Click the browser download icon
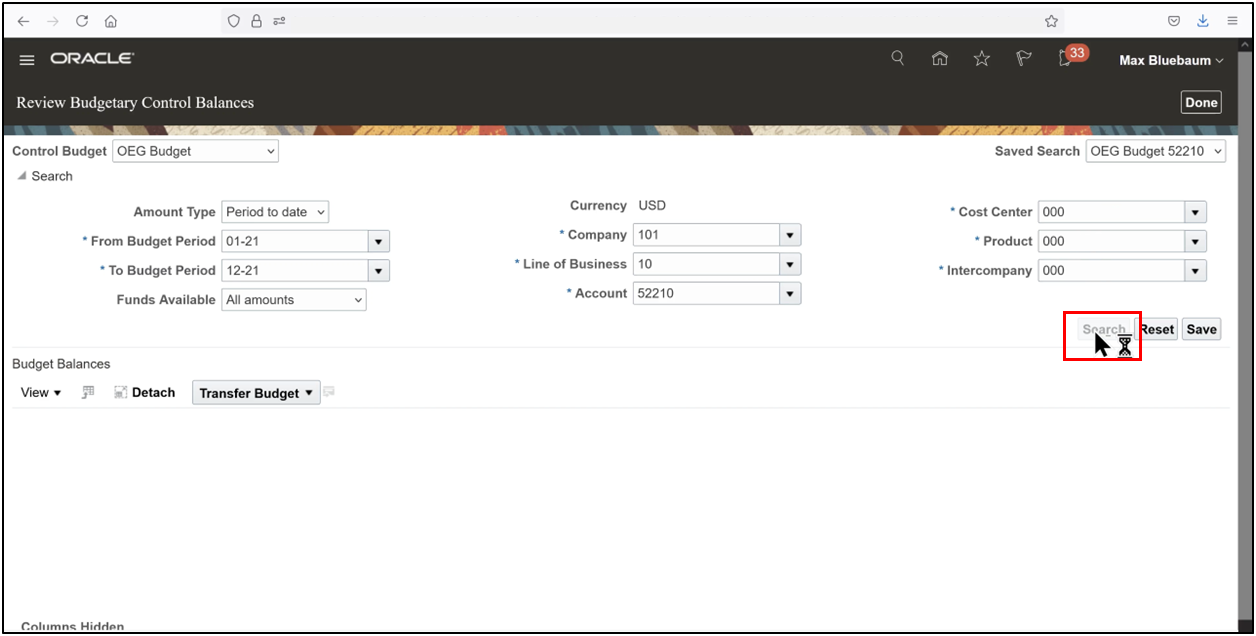The width and height of the screenshot is (1256, 636). pyautogui.click(x=1202, y=20)
